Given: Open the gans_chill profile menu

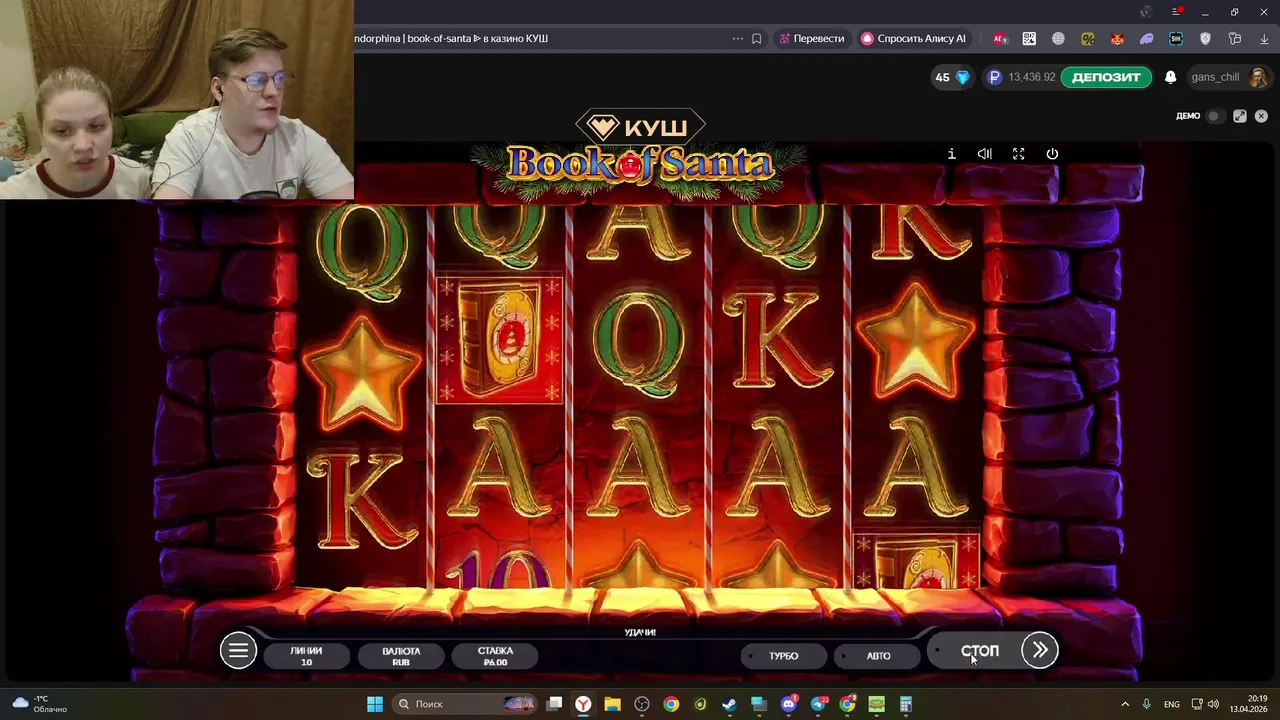Looking at the screenshot, I should coord(1228,77).
